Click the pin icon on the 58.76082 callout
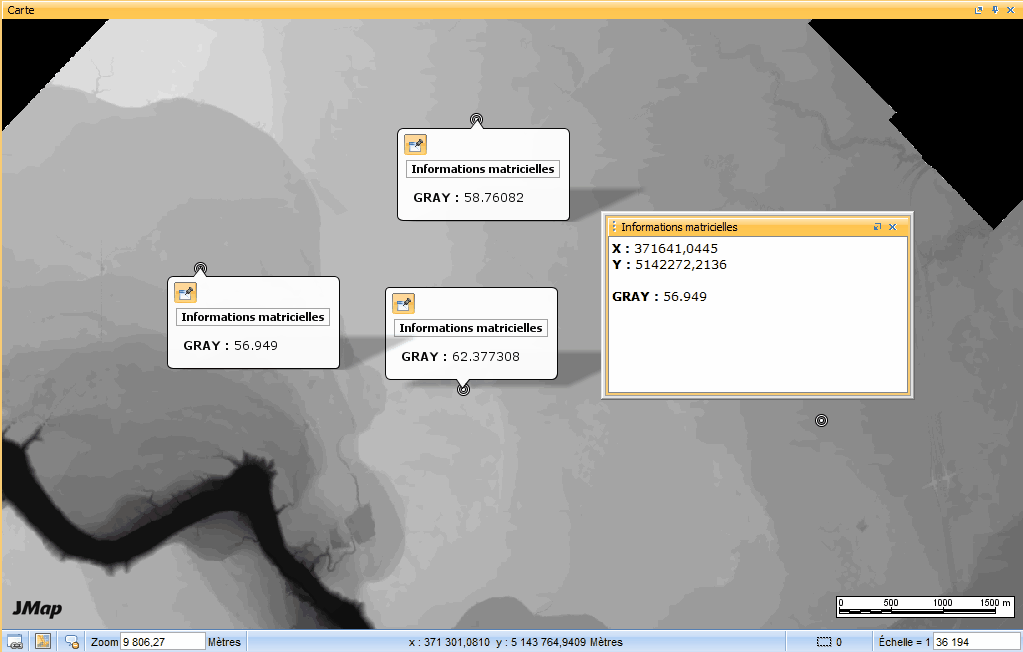1023x652 pixels. point(415,144)
